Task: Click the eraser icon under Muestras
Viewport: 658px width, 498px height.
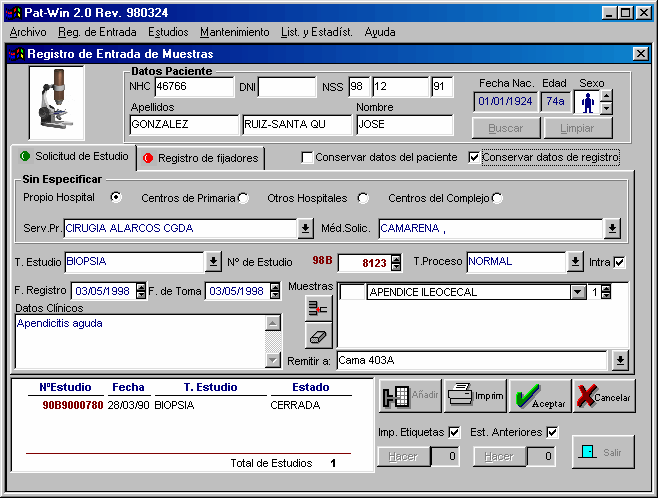Action: pyautogui.click(x=318, y=337)
